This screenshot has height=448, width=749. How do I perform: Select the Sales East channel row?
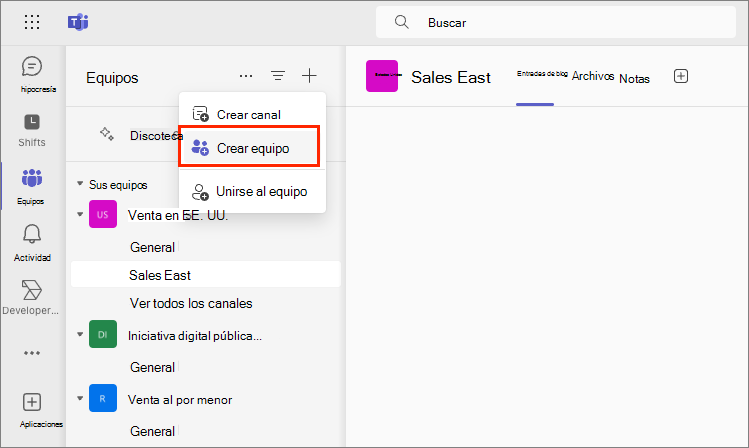(206, 275)
